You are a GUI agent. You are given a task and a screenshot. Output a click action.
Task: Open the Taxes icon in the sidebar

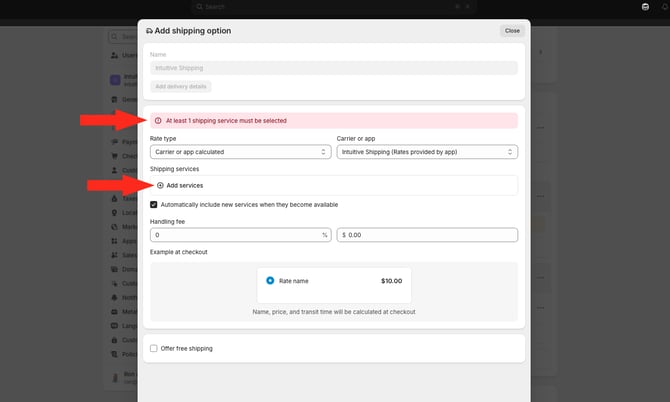pyautogui.click(x=114, y=199)
